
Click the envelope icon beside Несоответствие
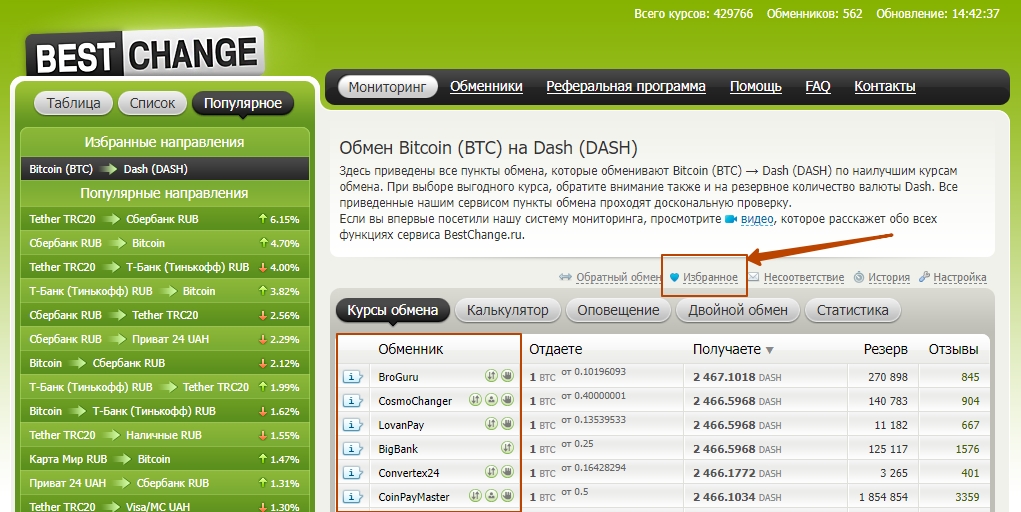(x=753, y=277)
